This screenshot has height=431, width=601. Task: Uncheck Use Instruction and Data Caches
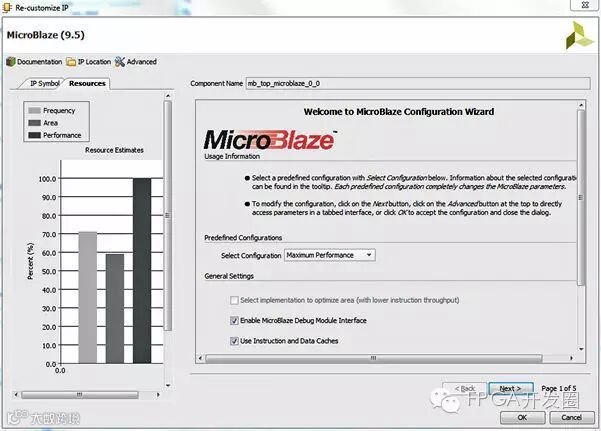234,341
